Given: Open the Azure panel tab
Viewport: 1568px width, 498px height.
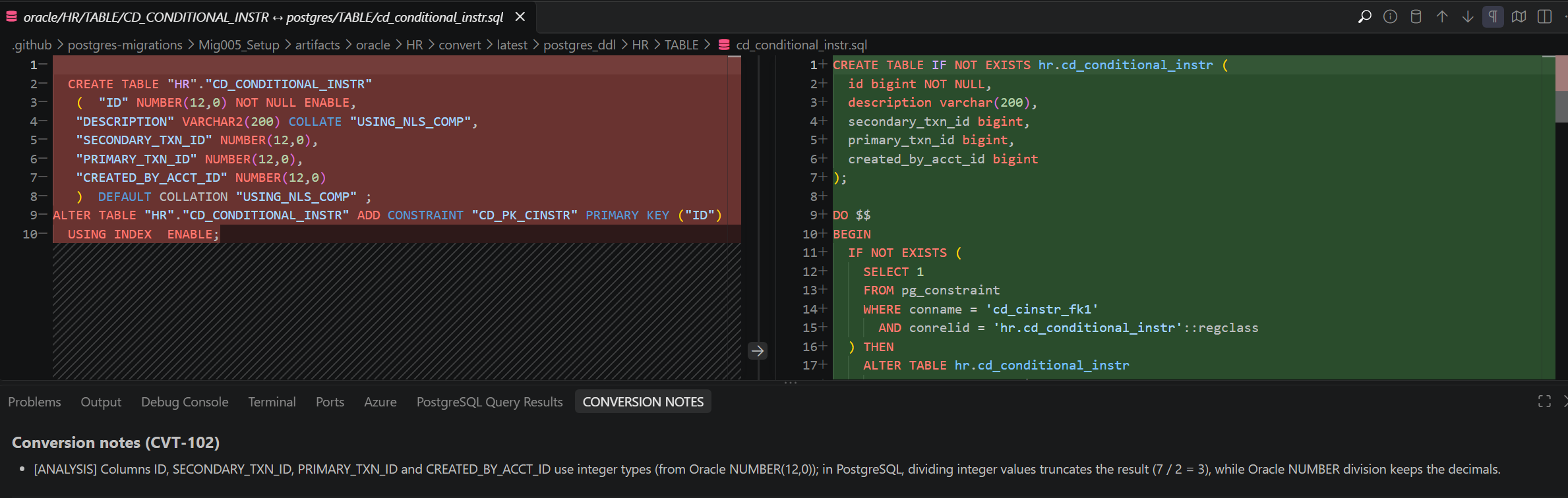Looking at the screenshot, I should [380, 402].
